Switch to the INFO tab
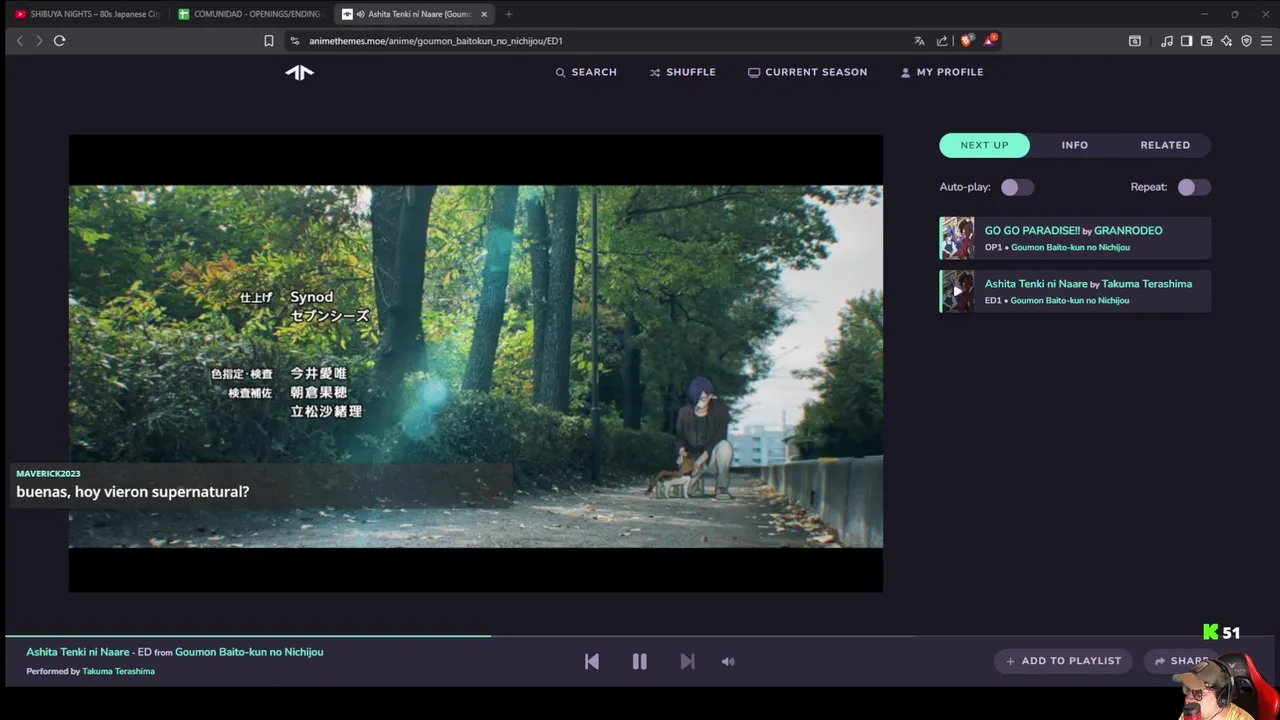 (1075, 145)
